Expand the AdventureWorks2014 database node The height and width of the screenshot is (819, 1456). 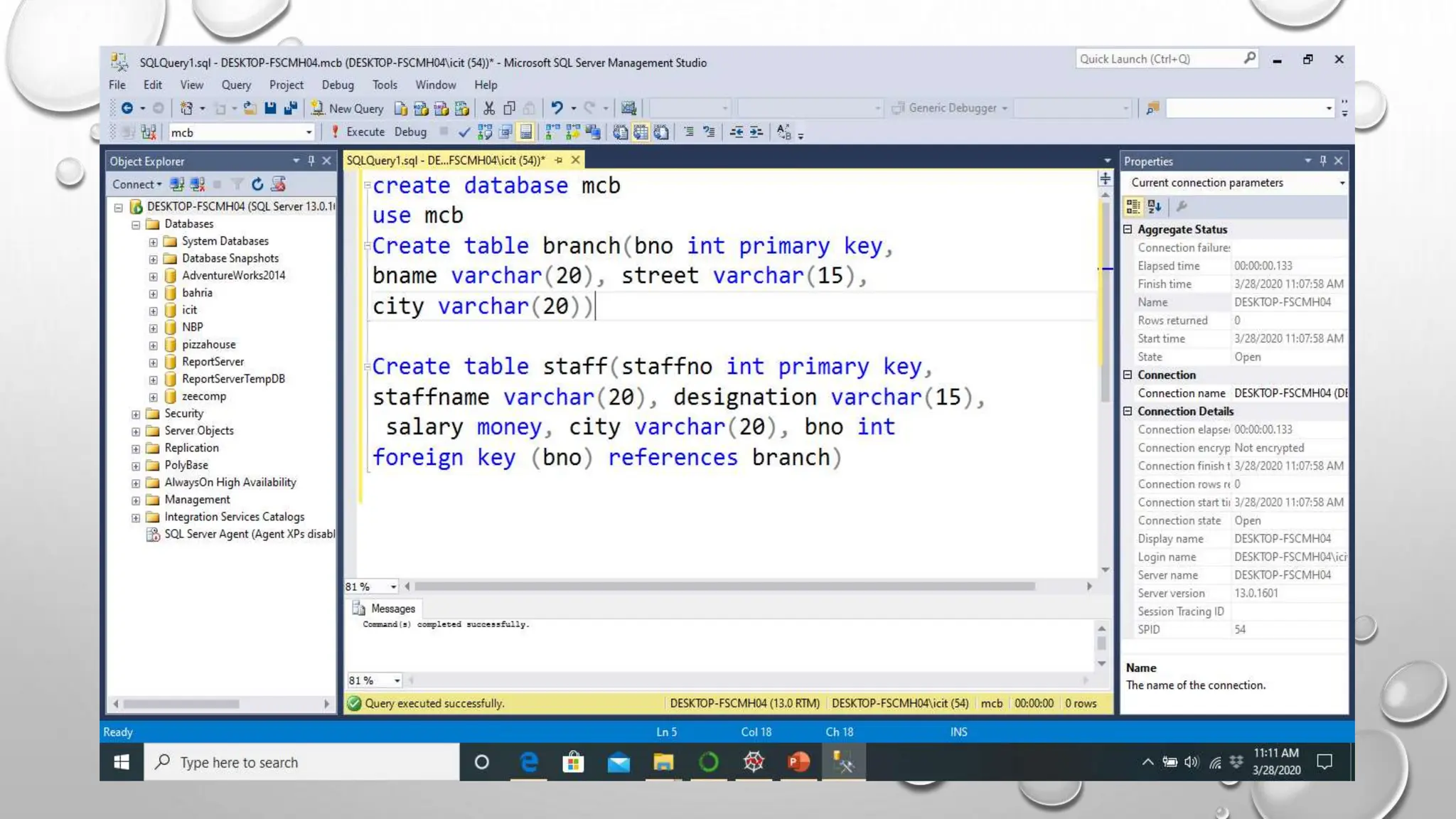(x=153, y=277)
